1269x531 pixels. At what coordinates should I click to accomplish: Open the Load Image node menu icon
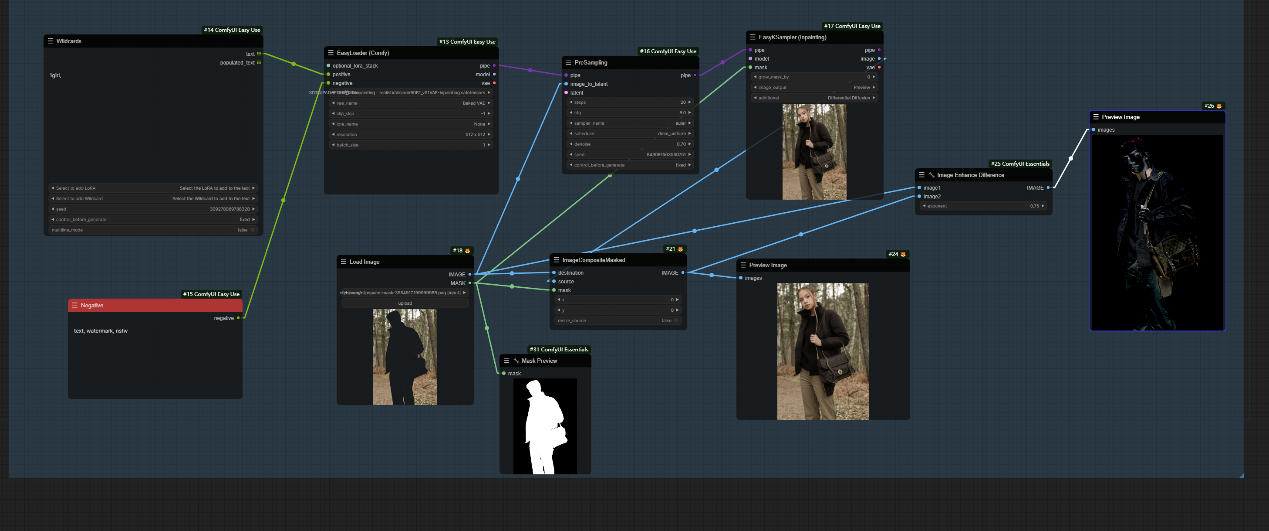[x=343, y=261]
